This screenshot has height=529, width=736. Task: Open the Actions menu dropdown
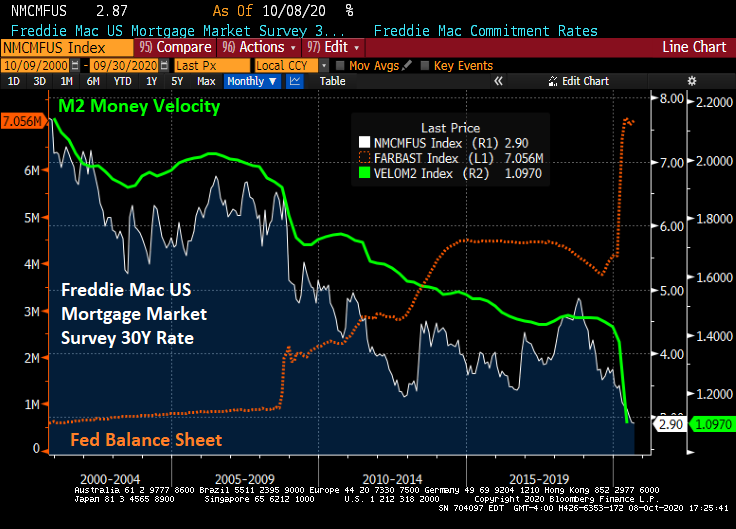260,47
